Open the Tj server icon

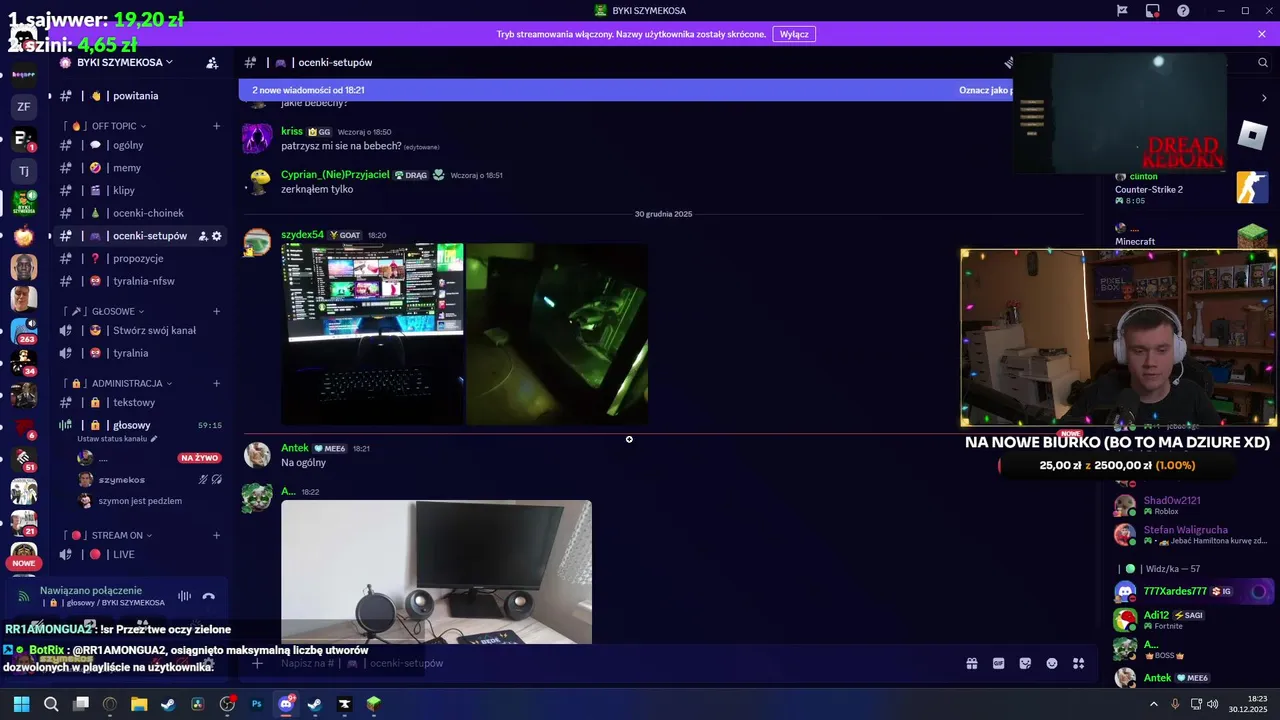(x=24, y=171)
